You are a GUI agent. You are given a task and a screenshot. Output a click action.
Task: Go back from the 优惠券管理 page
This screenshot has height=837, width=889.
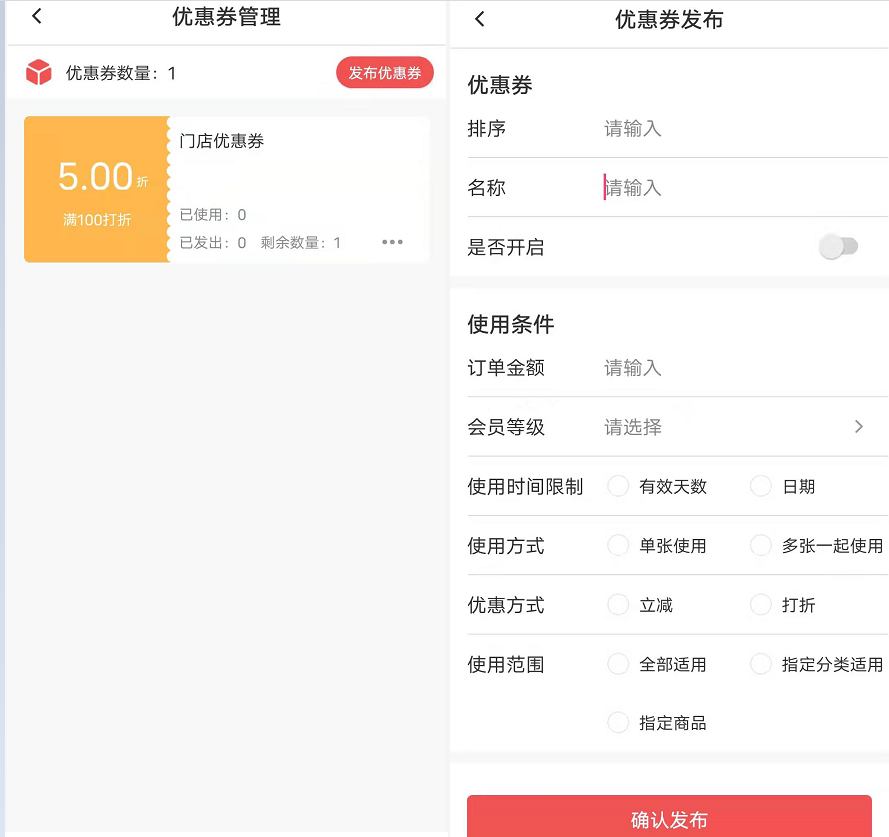click(x=37, y=17)
